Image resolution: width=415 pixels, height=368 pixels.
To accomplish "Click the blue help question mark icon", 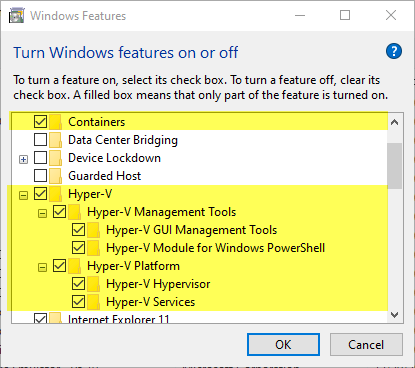I will 394,51.
